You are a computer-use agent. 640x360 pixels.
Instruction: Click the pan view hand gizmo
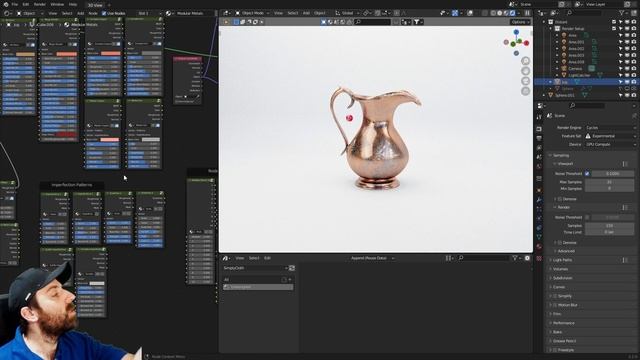[526, 71]
